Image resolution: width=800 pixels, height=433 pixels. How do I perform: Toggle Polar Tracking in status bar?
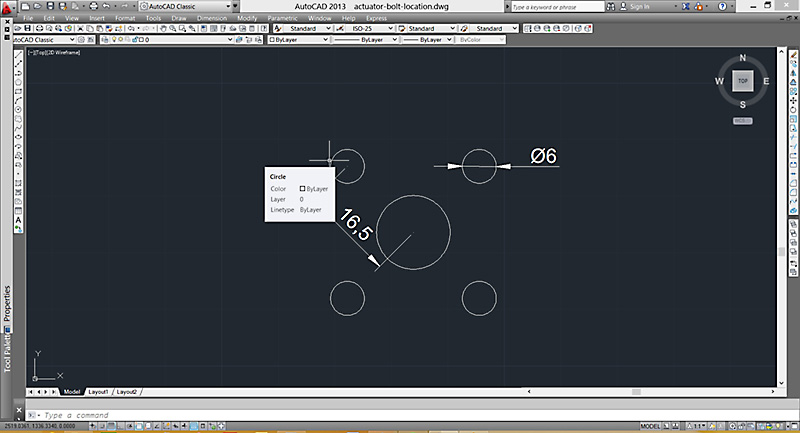click(x=130, y=426)
